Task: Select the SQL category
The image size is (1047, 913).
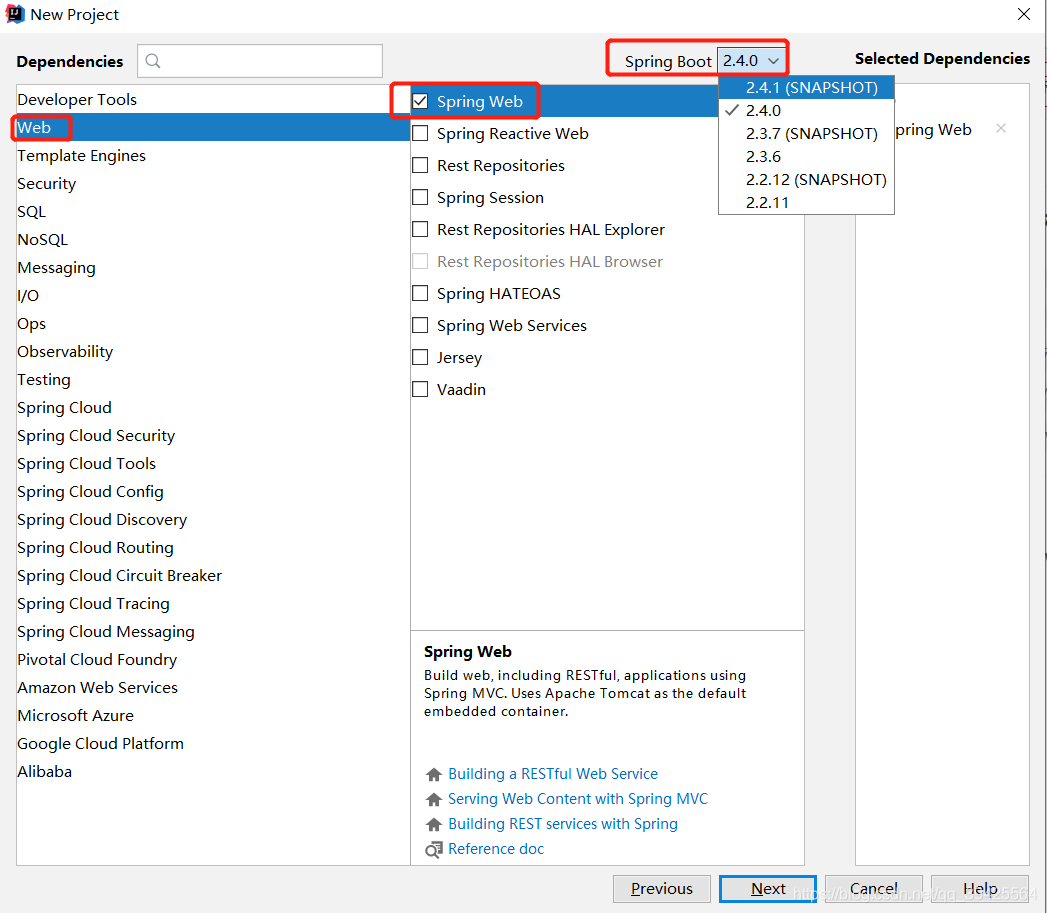Action: click(213, 212)
